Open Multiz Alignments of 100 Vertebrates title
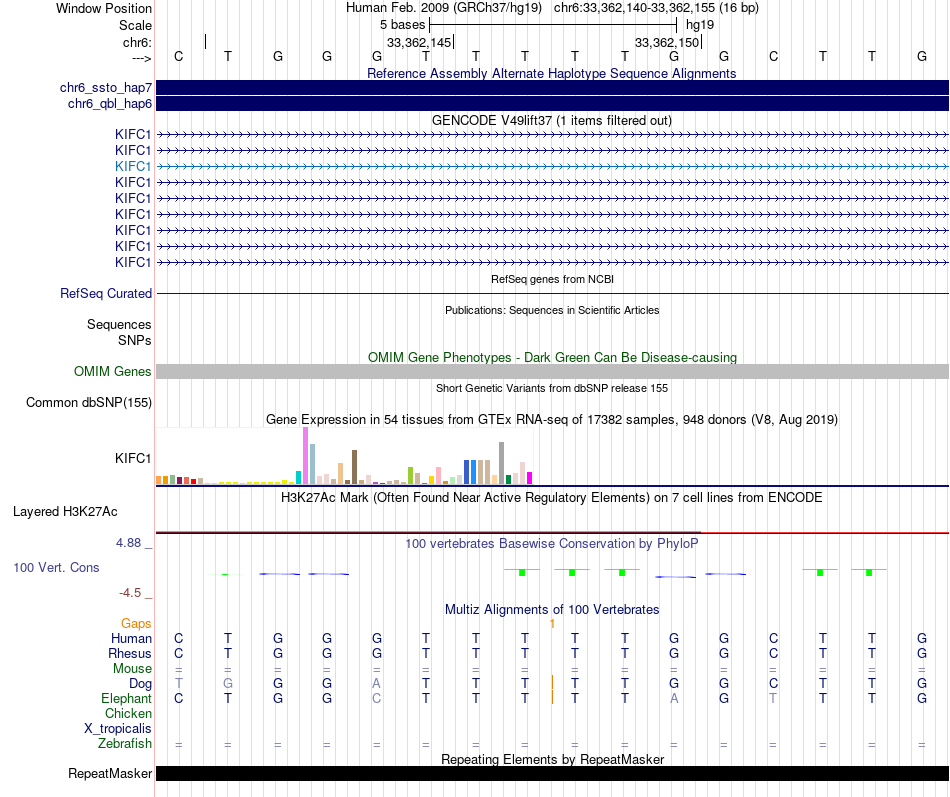This screenshot has height=797, width=950. click(x=552, y=610)
